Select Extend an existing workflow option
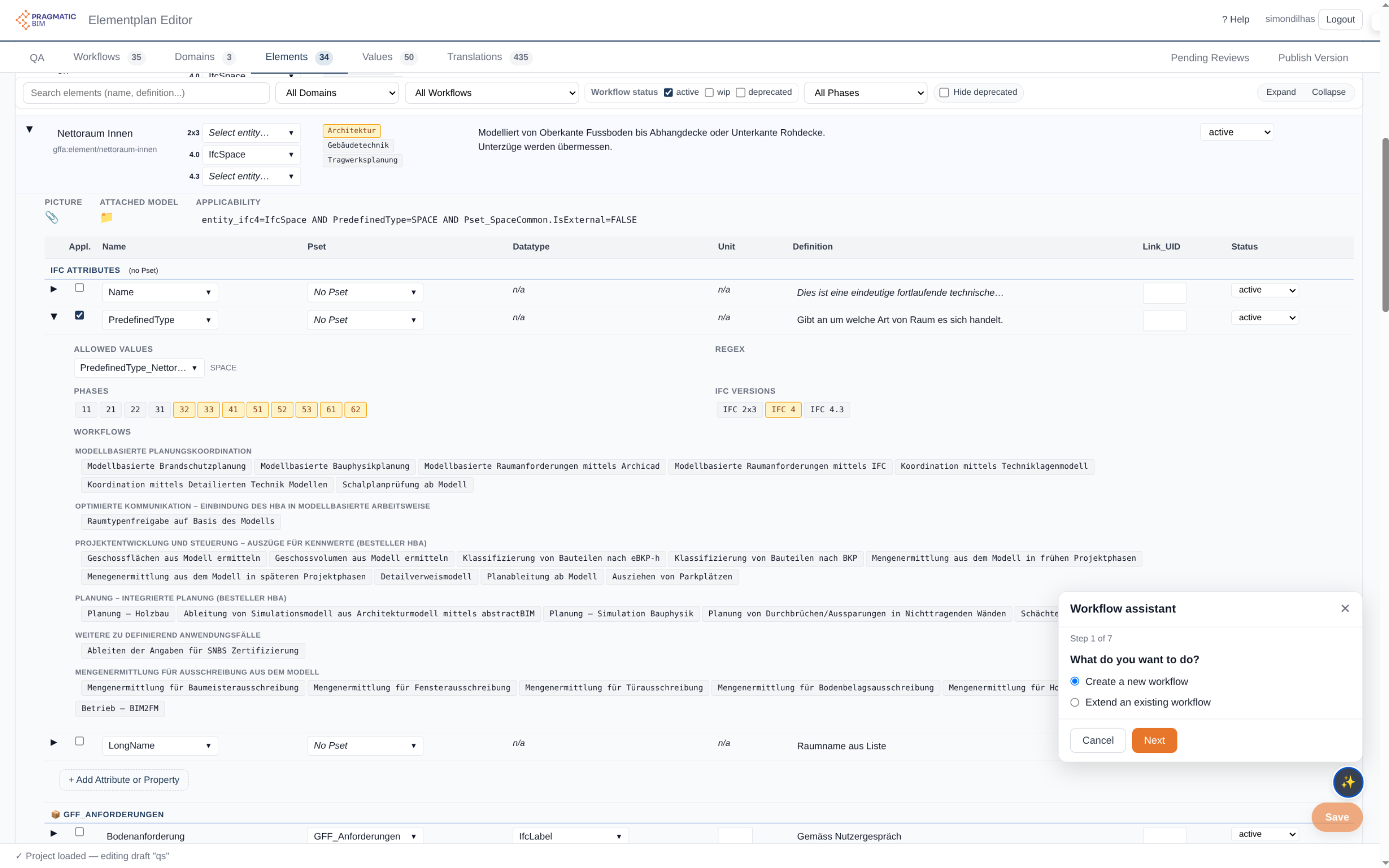The image size is (1389, 868). tap(1075, 702)
